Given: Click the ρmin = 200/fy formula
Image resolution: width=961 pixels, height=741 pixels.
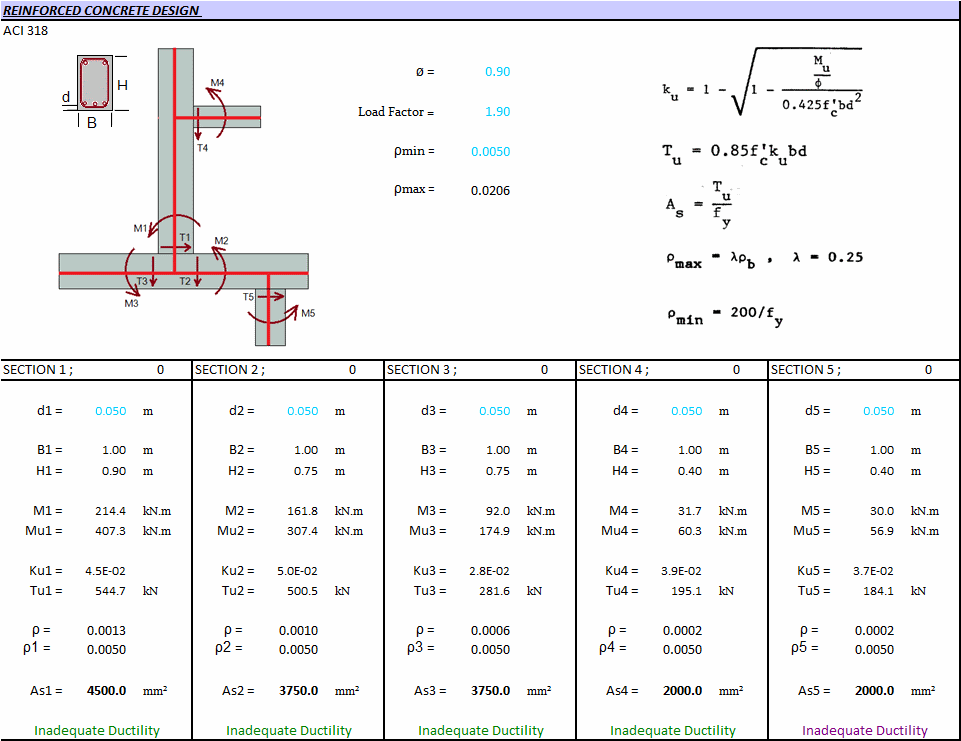Looking at the screenshot, I should click(x=725, y=316).
